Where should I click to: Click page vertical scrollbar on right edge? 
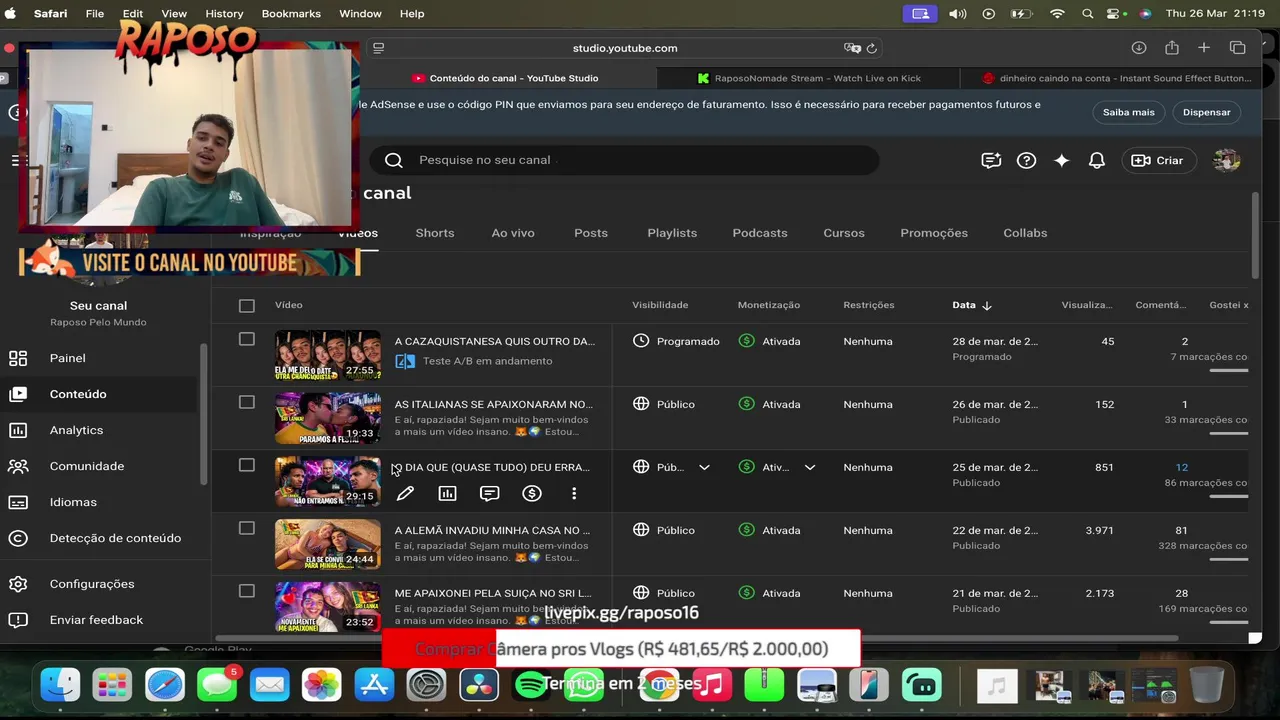click(x=1255, y=235)
